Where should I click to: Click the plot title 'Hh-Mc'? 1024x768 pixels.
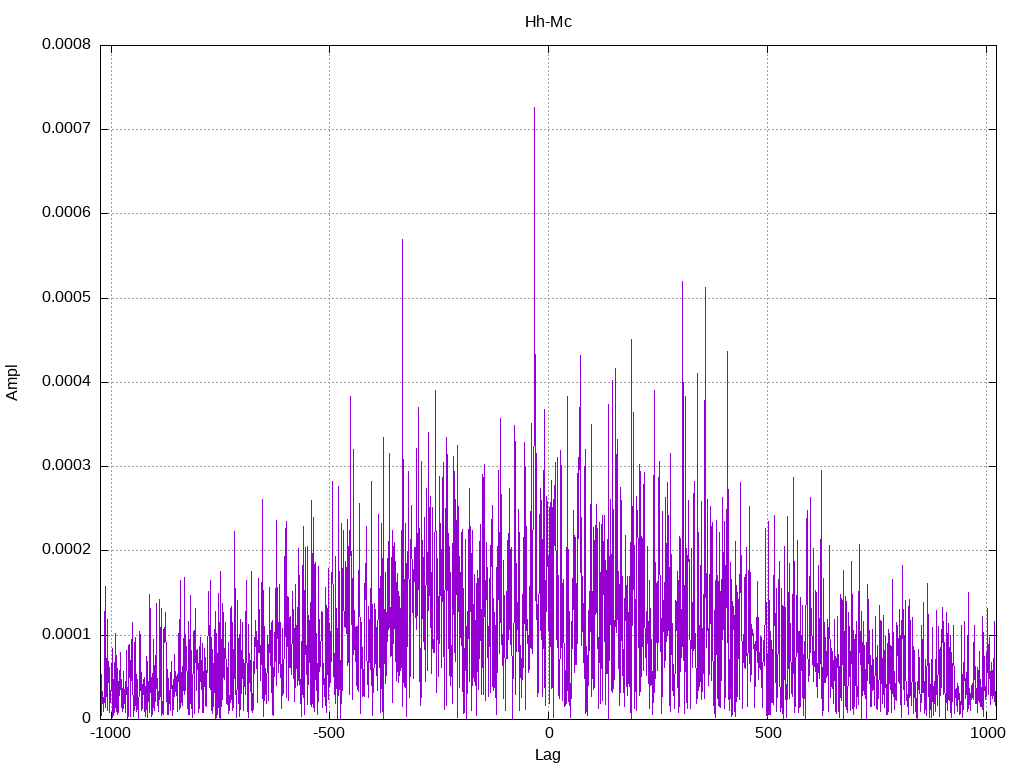pos(548,22)
